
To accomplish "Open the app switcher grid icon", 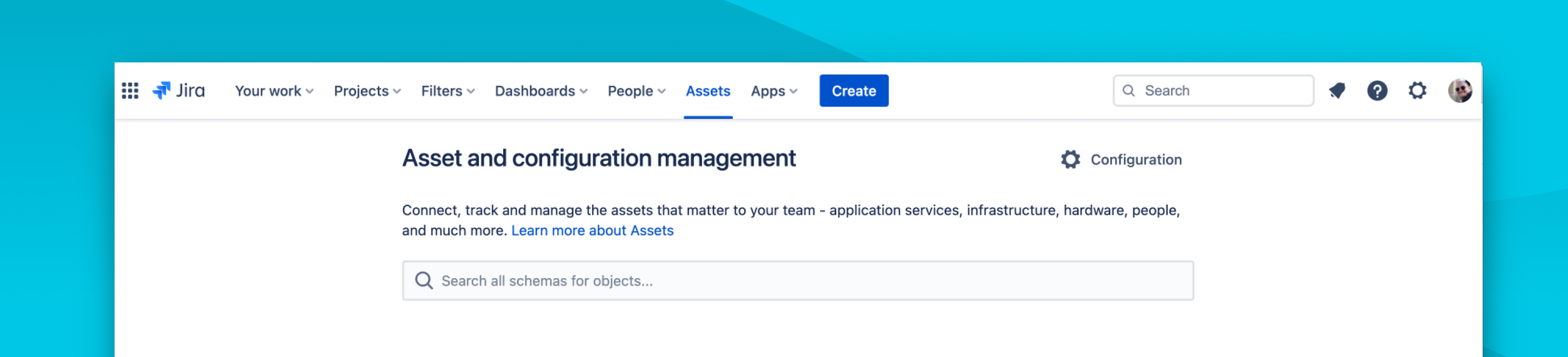I will [x=130, y=91].
